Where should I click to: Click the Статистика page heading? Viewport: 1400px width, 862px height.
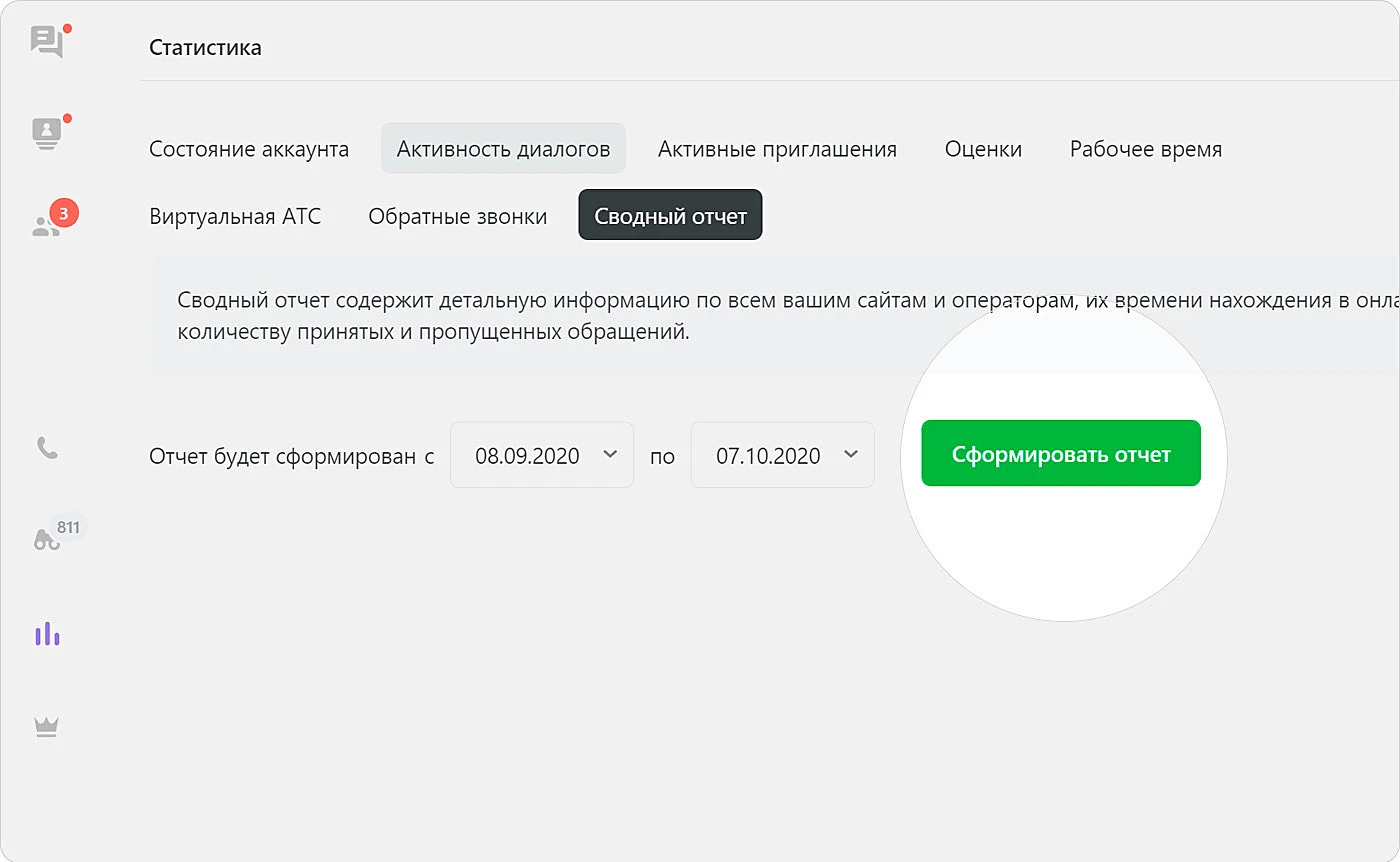(x=206, y=47)
